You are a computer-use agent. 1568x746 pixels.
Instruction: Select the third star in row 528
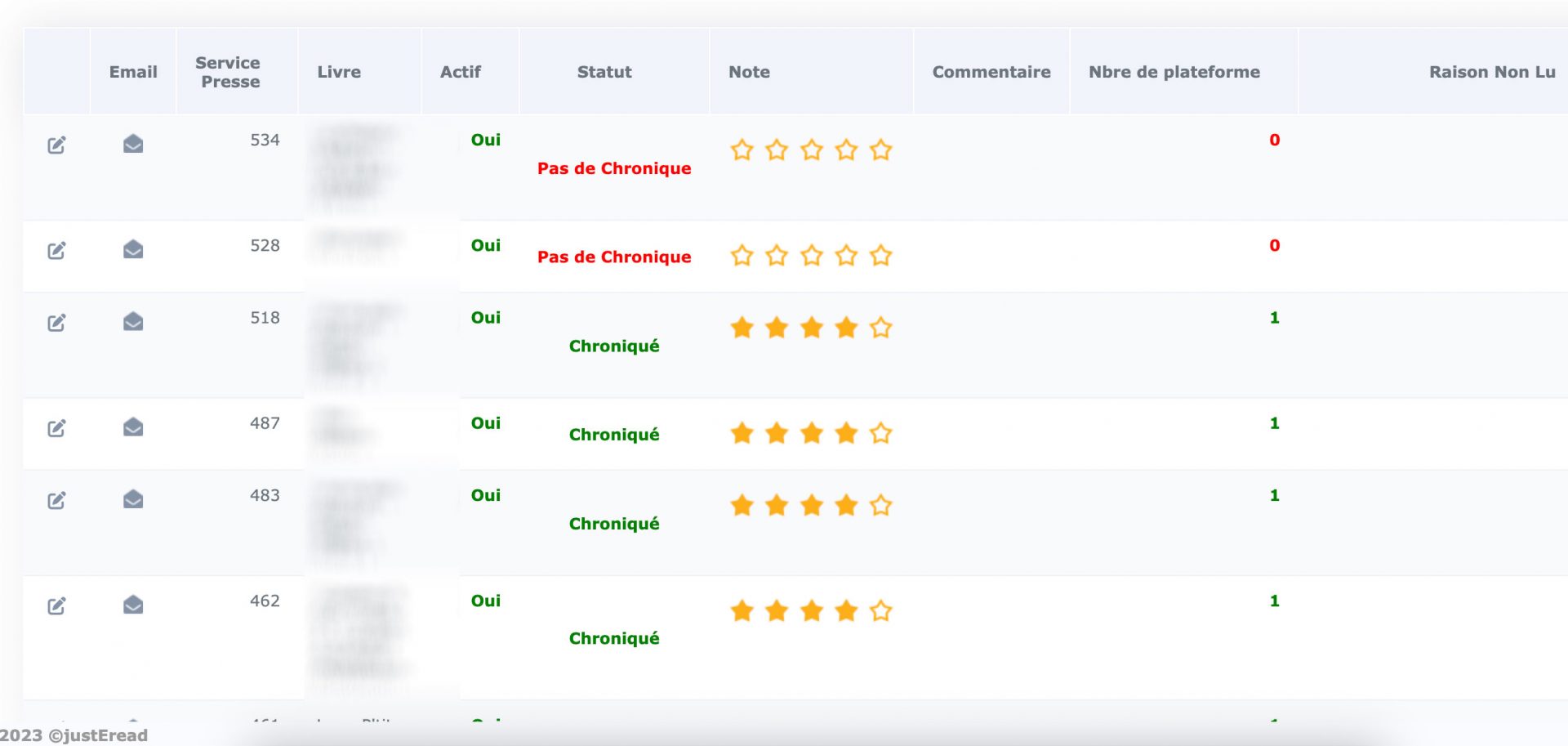pos(811,256)
